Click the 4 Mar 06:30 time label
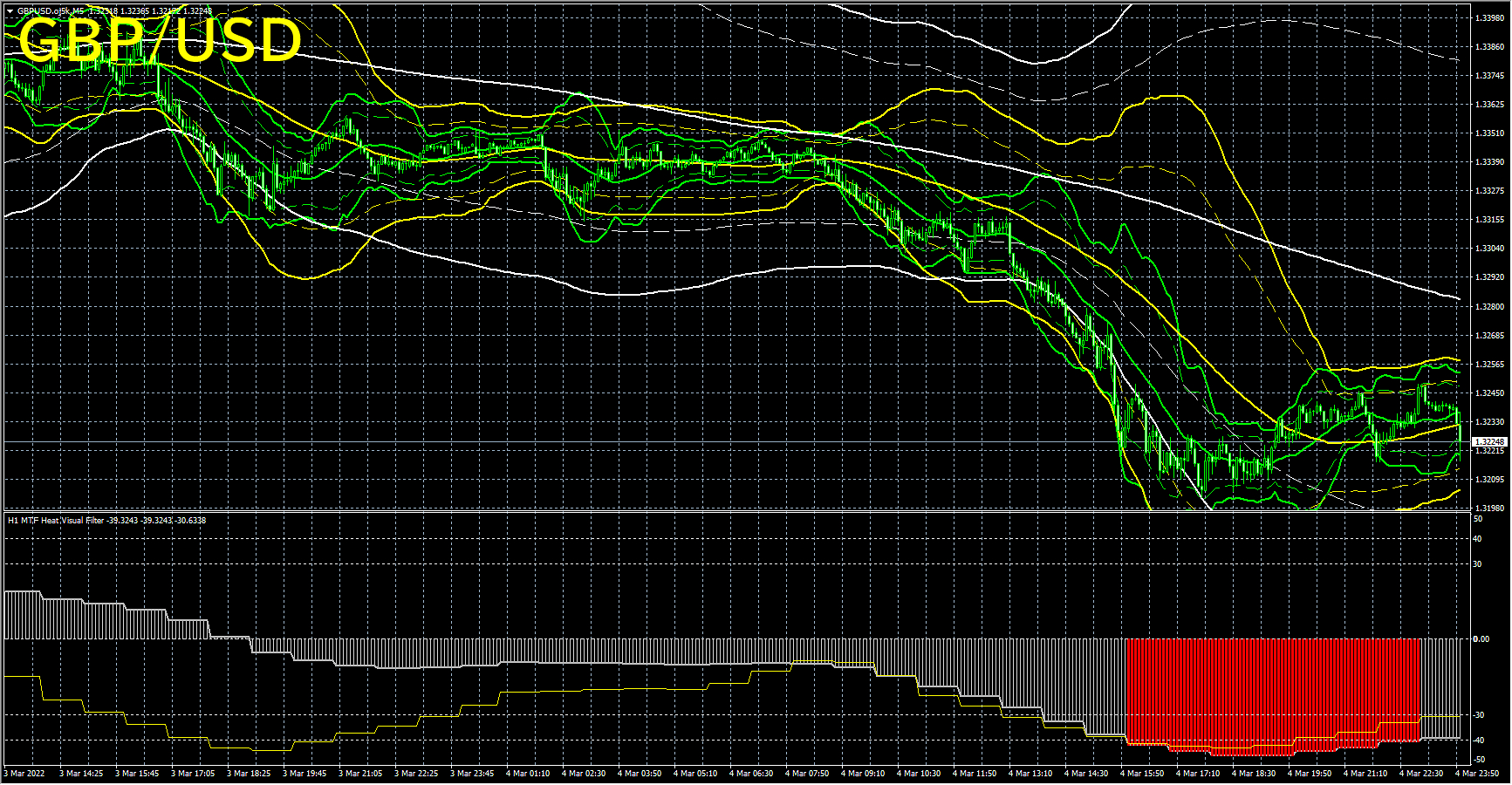Viewport: 1512px width, 785px height. click(x=751, y=774)
